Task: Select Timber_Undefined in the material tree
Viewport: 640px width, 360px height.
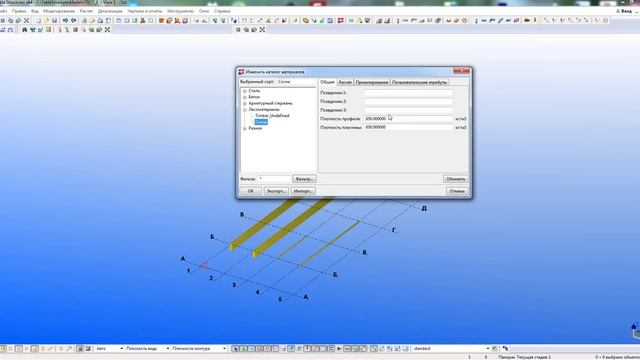Action: [272, 116]
